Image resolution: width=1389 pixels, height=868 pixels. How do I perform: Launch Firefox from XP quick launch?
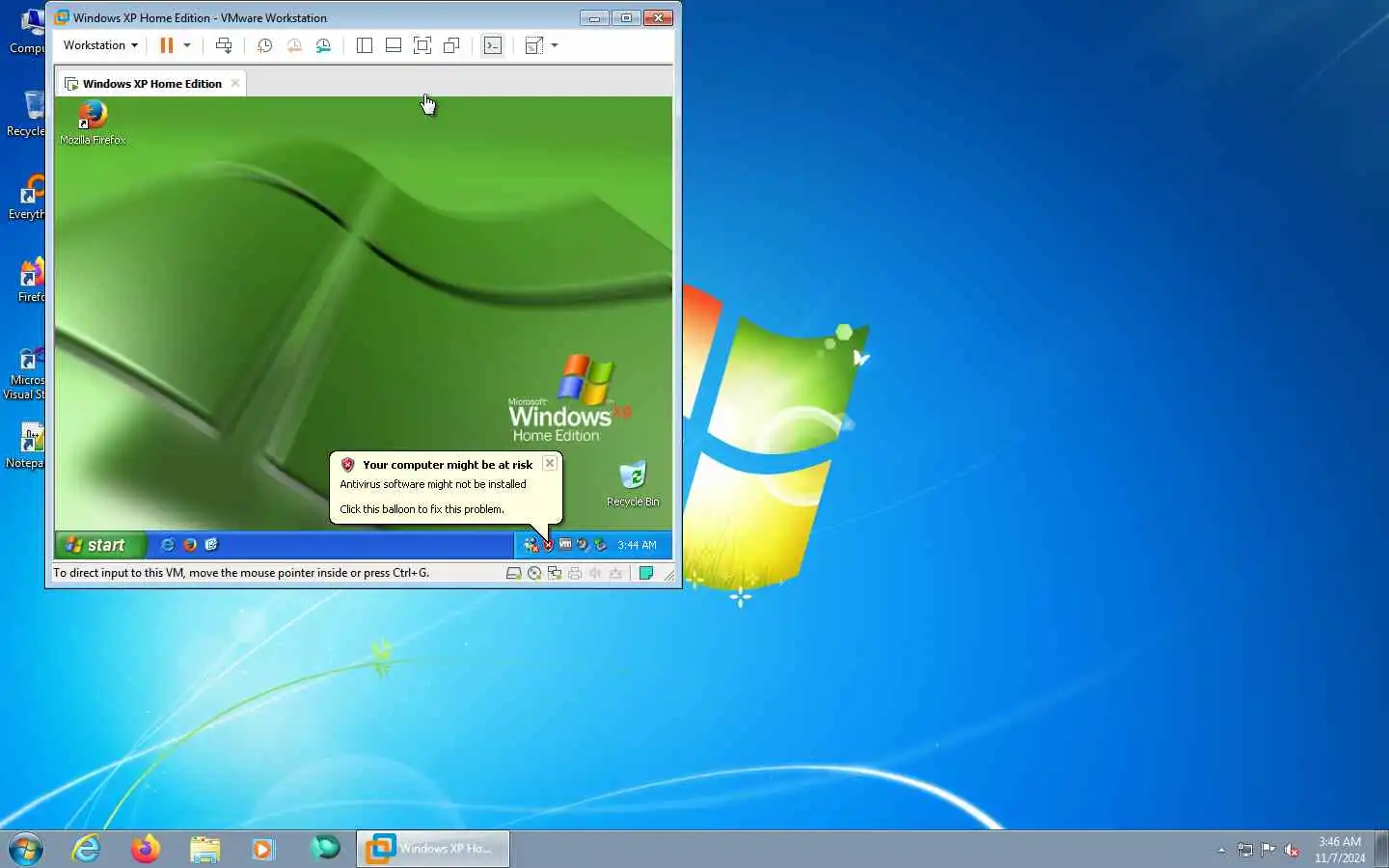(190, 545)
